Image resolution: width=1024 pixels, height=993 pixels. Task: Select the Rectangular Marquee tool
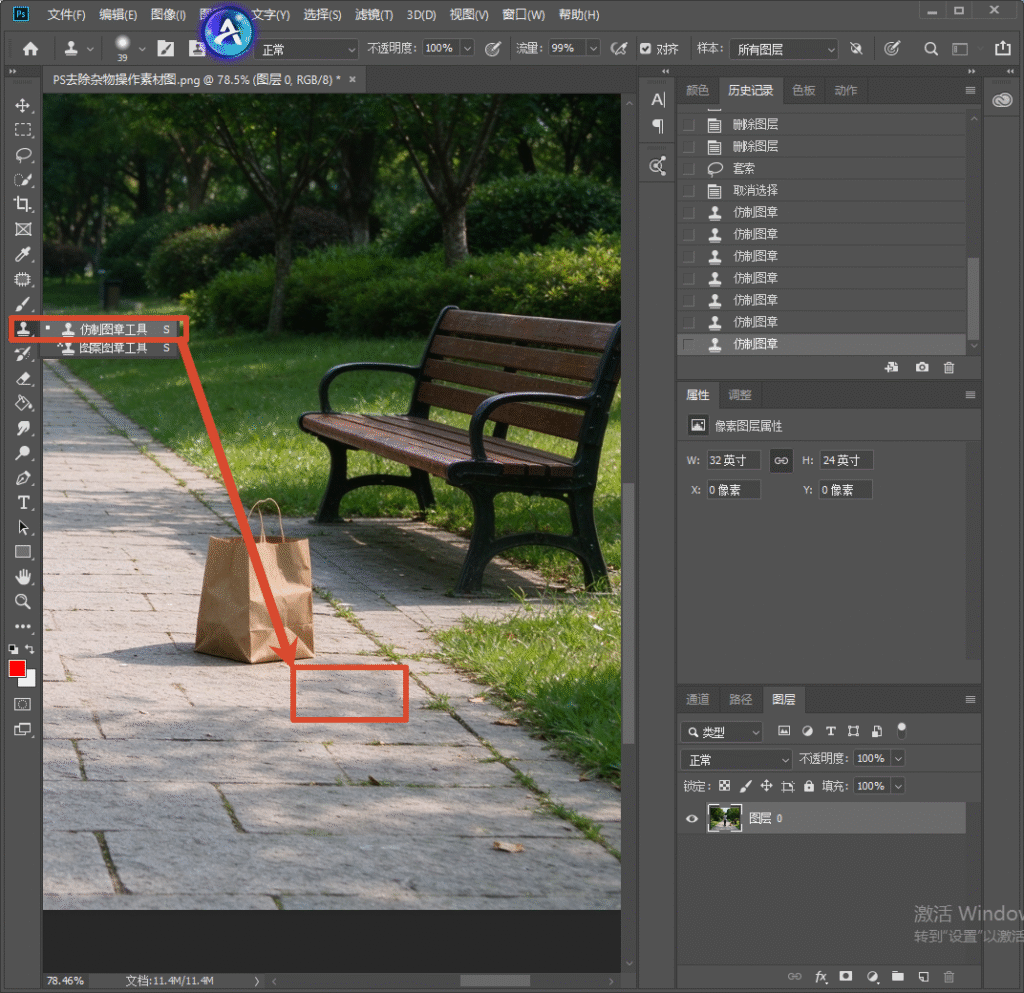(23, 130)
